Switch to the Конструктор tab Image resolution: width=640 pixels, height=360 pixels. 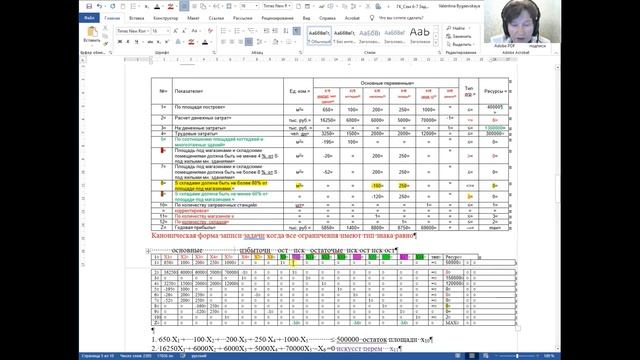pos(165,18)
